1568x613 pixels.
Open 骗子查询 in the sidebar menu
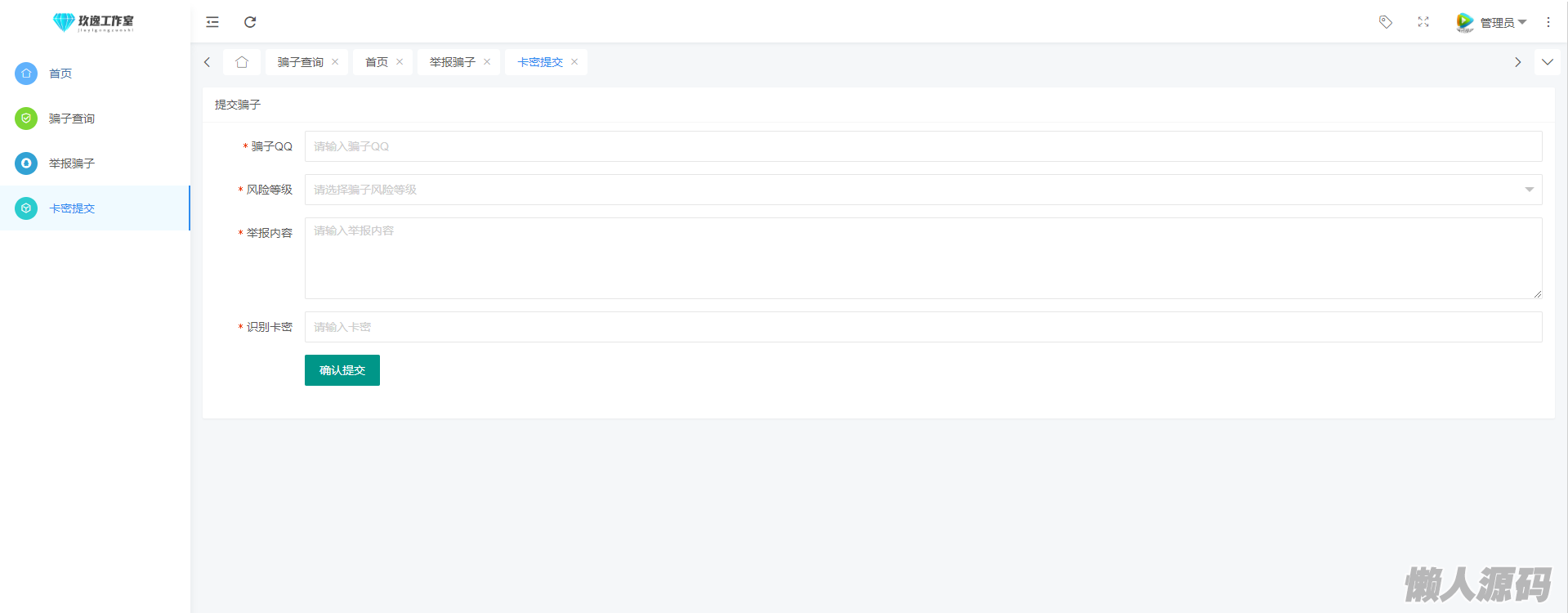[x=95, y=119]
